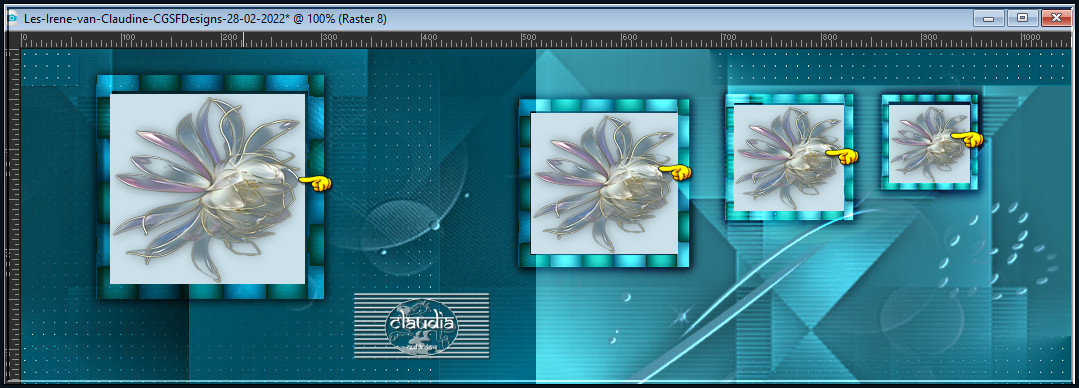Minimize the image document window
This screenshot has width=1079, height=388.
click(988, 19)
